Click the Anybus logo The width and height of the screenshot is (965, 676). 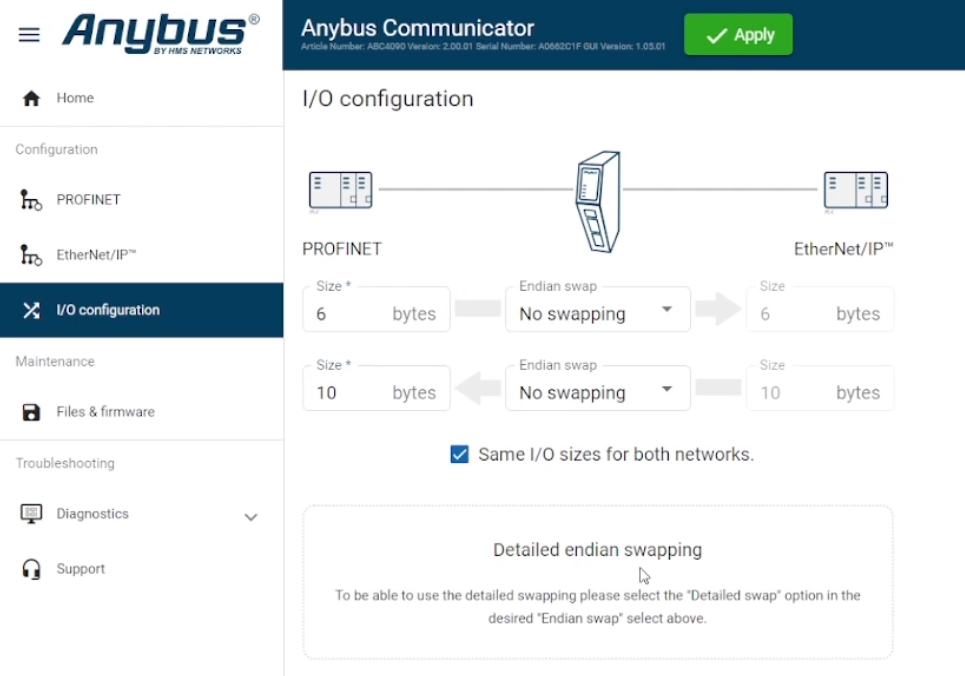click(x=161, y=34)
